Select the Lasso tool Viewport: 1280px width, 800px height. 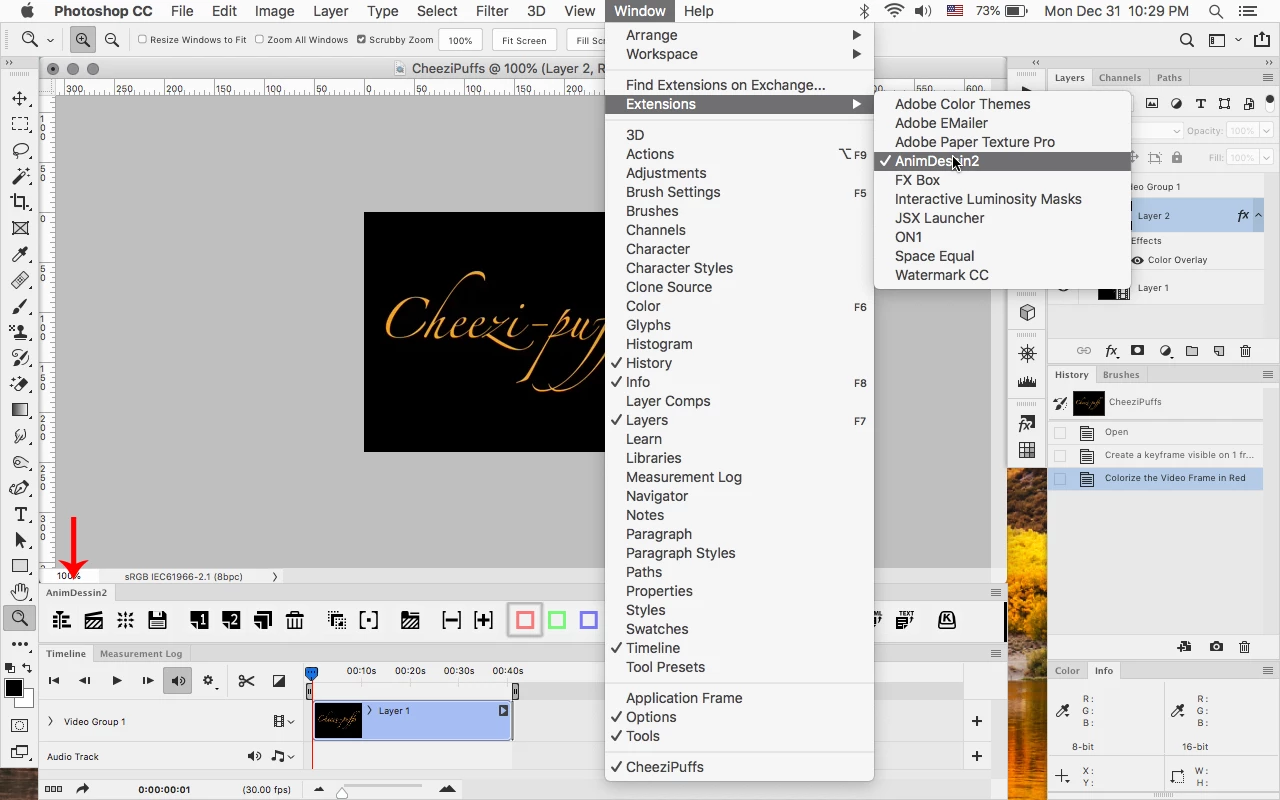point(20,151)
